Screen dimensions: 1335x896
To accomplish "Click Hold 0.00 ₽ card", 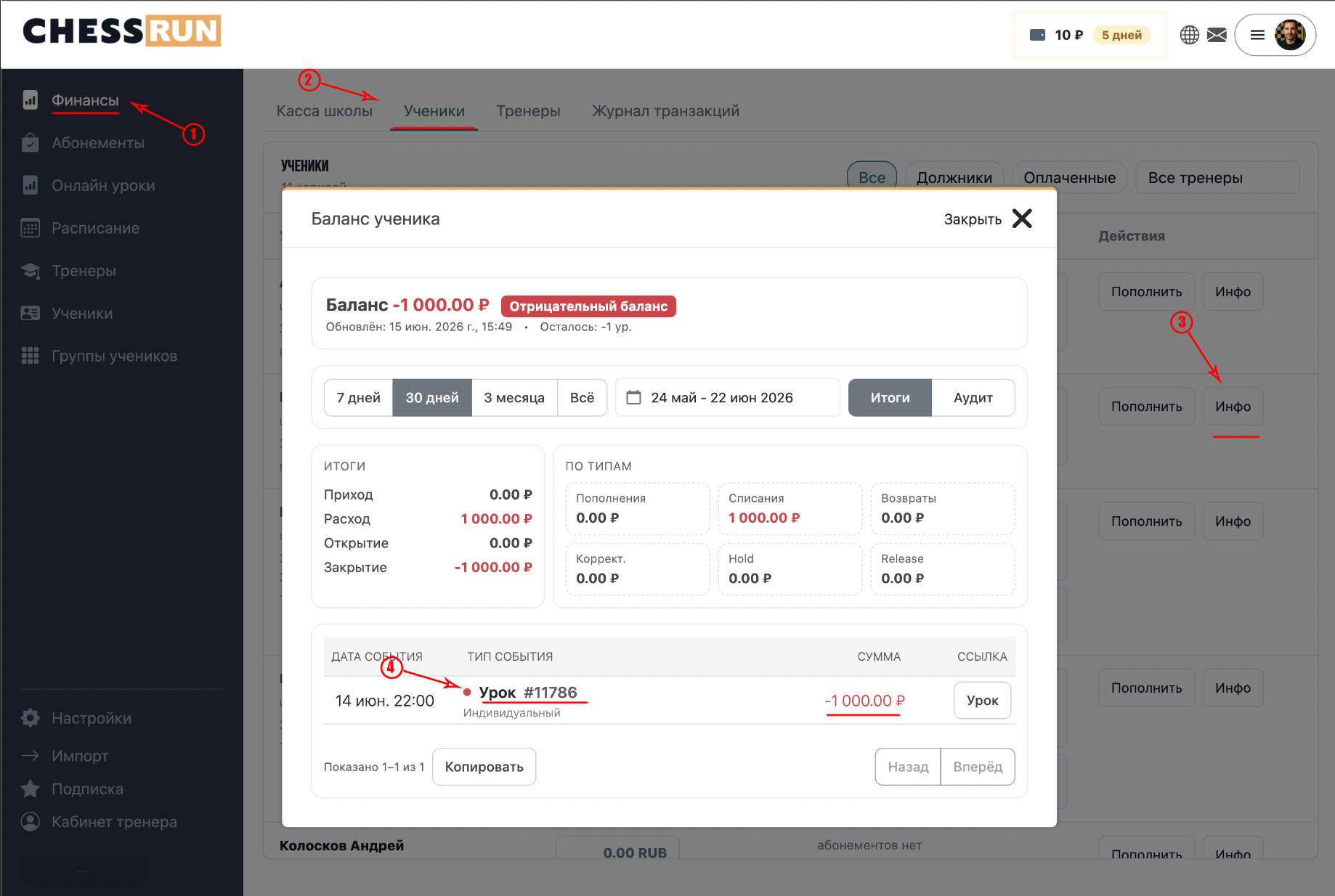I will (x=790, y=569).
